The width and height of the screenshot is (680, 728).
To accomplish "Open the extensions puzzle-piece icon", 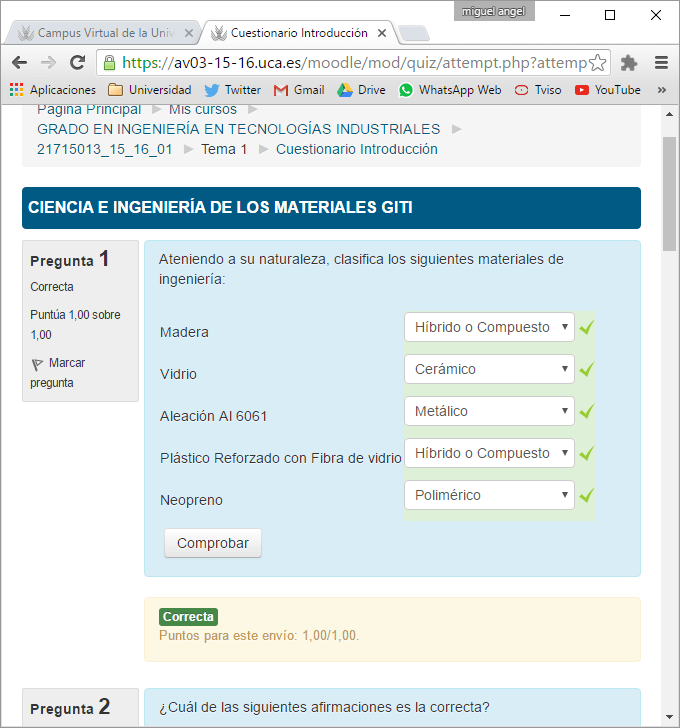I will (628, 63).
